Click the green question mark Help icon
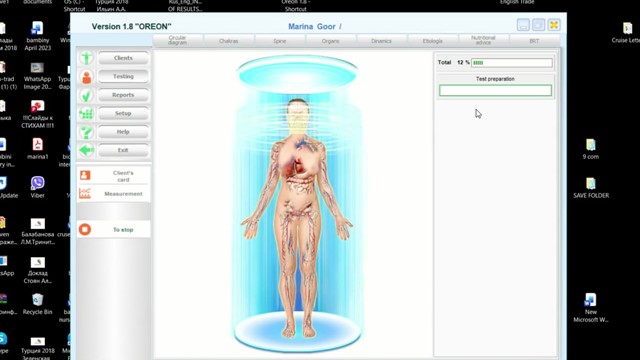Viewport: 640px width, 360px height. pyautogui.click(x=86, y=132)
